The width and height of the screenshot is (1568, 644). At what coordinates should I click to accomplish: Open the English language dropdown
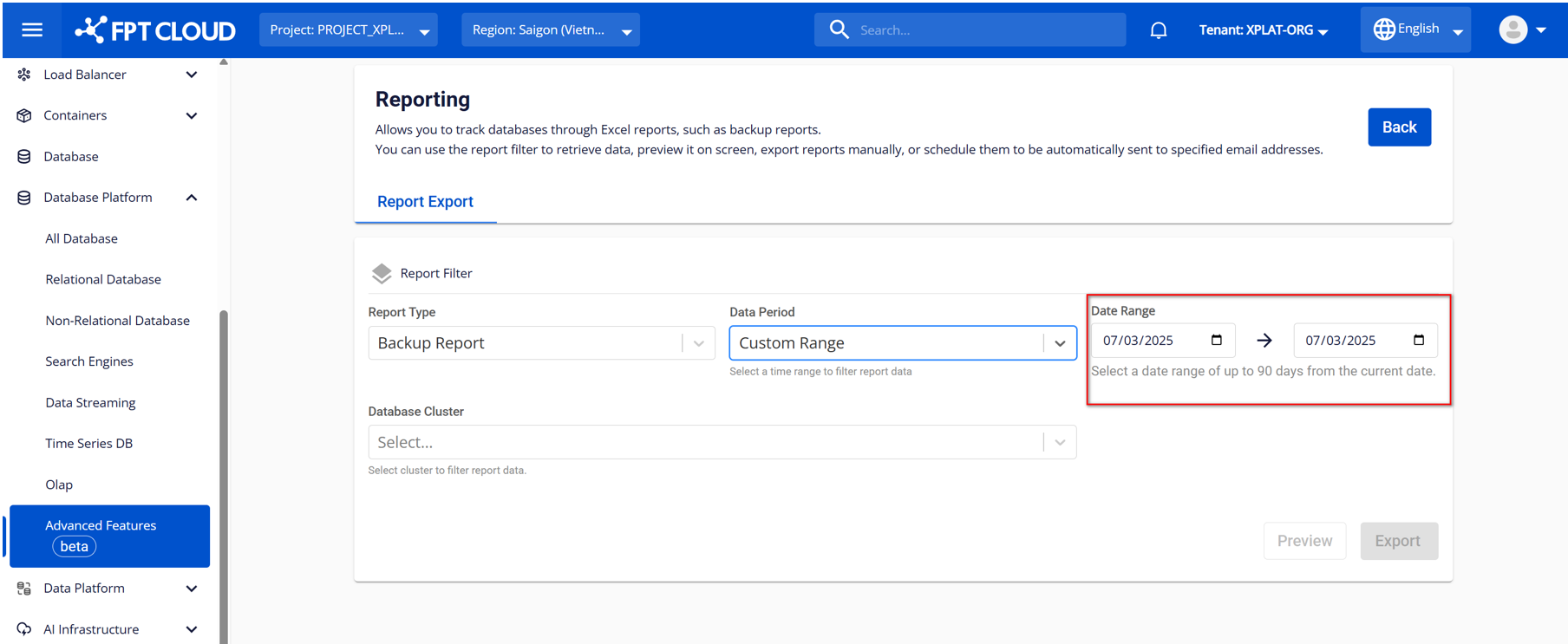tap(1415, 29)
